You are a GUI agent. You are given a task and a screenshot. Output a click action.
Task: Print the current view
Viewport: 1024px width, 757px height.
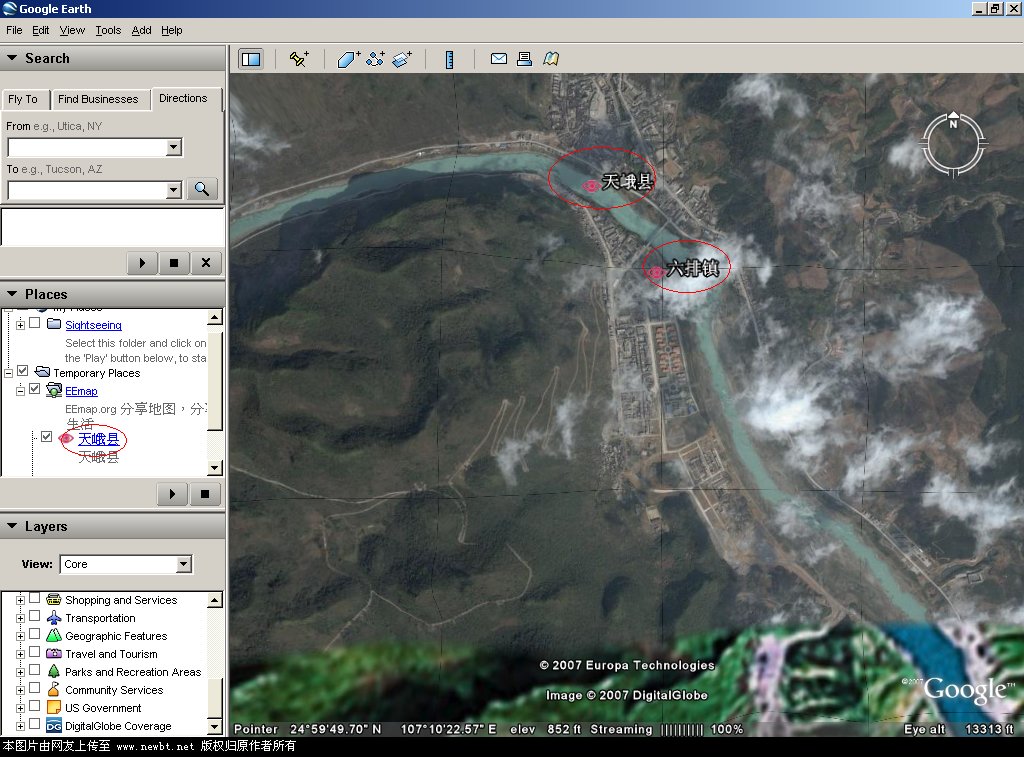click(524, 59)
